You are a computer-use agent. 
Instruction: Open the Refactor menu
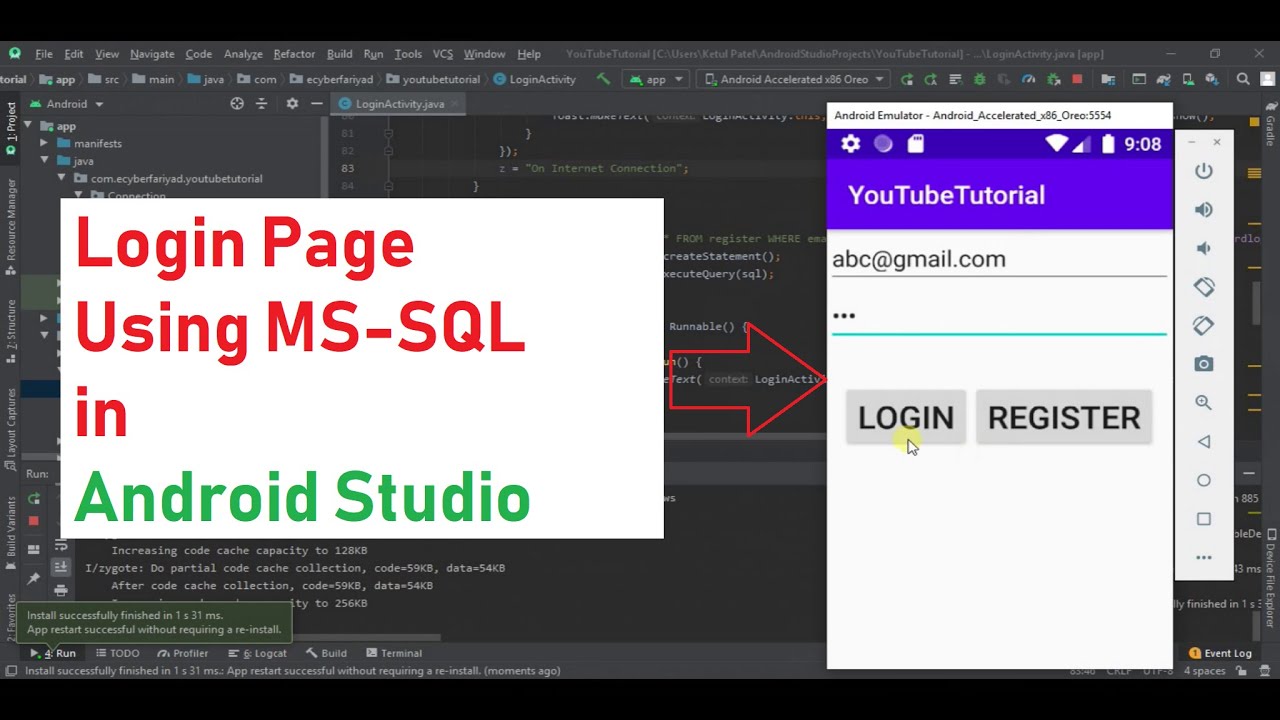(294, 54)
